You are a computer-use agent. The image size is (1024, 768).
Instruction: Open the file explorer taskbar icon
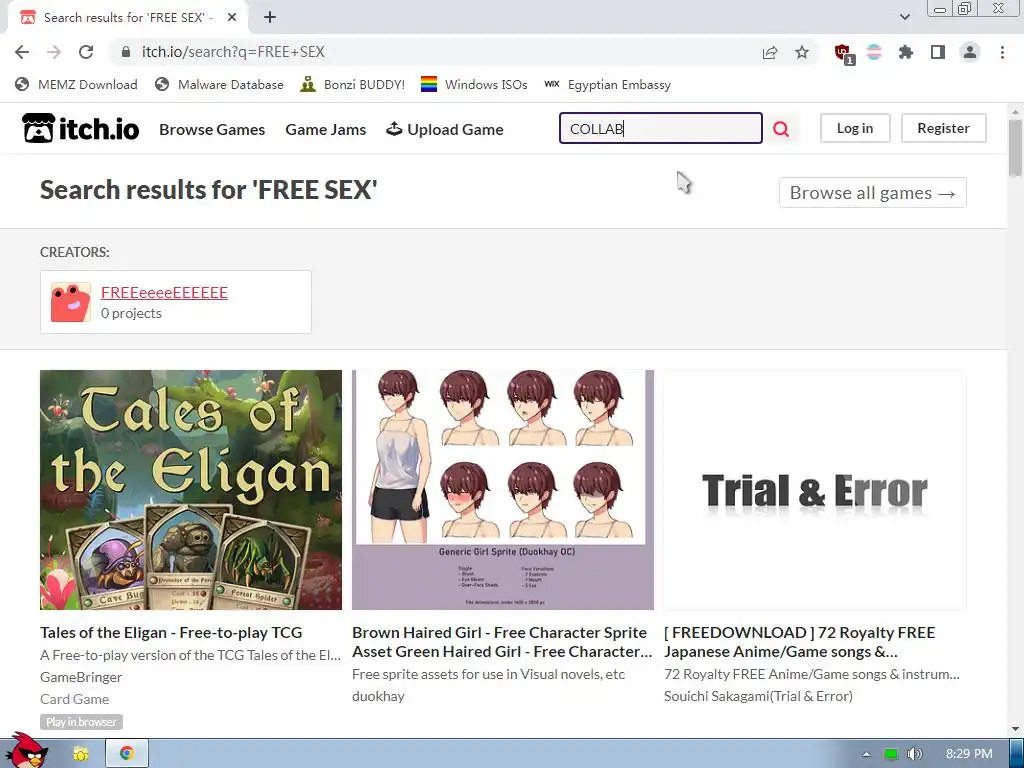click(81, 754)
